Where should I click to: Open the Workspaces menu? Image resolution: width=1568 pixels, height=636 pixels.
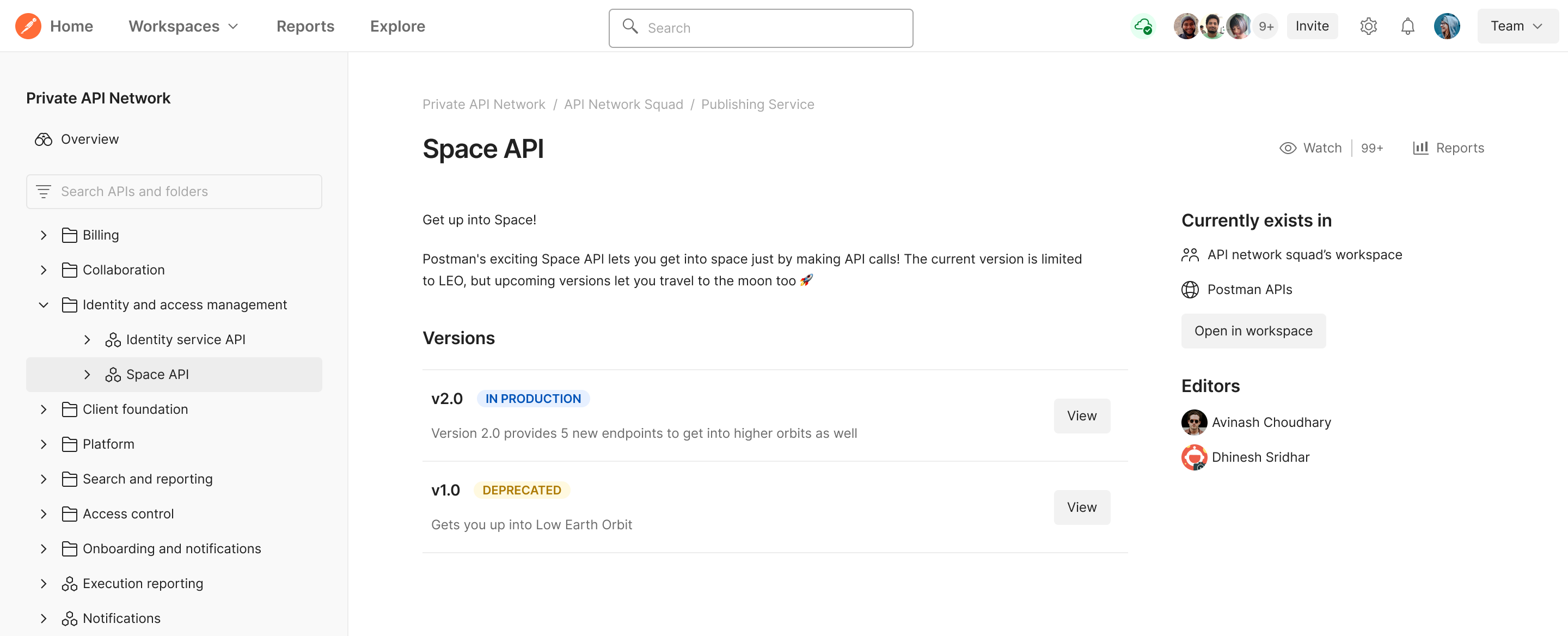coord(182,26)
